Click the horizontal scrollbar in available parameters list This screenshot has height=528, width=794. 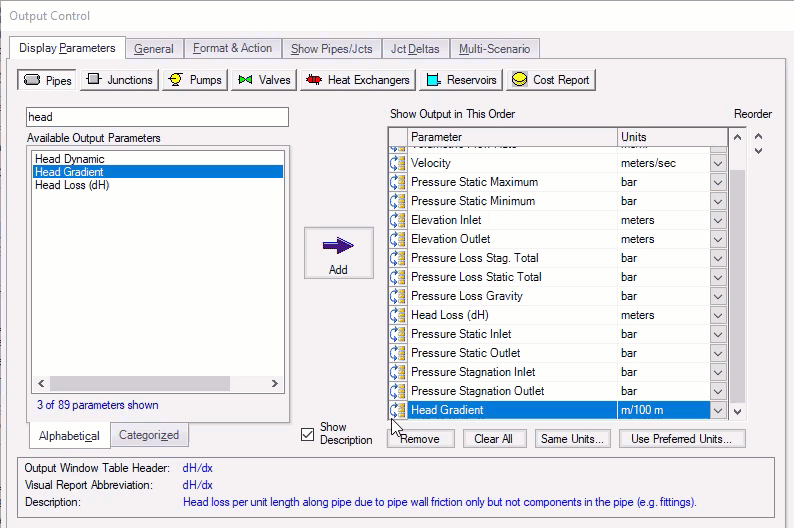click(x=140, y=384)
